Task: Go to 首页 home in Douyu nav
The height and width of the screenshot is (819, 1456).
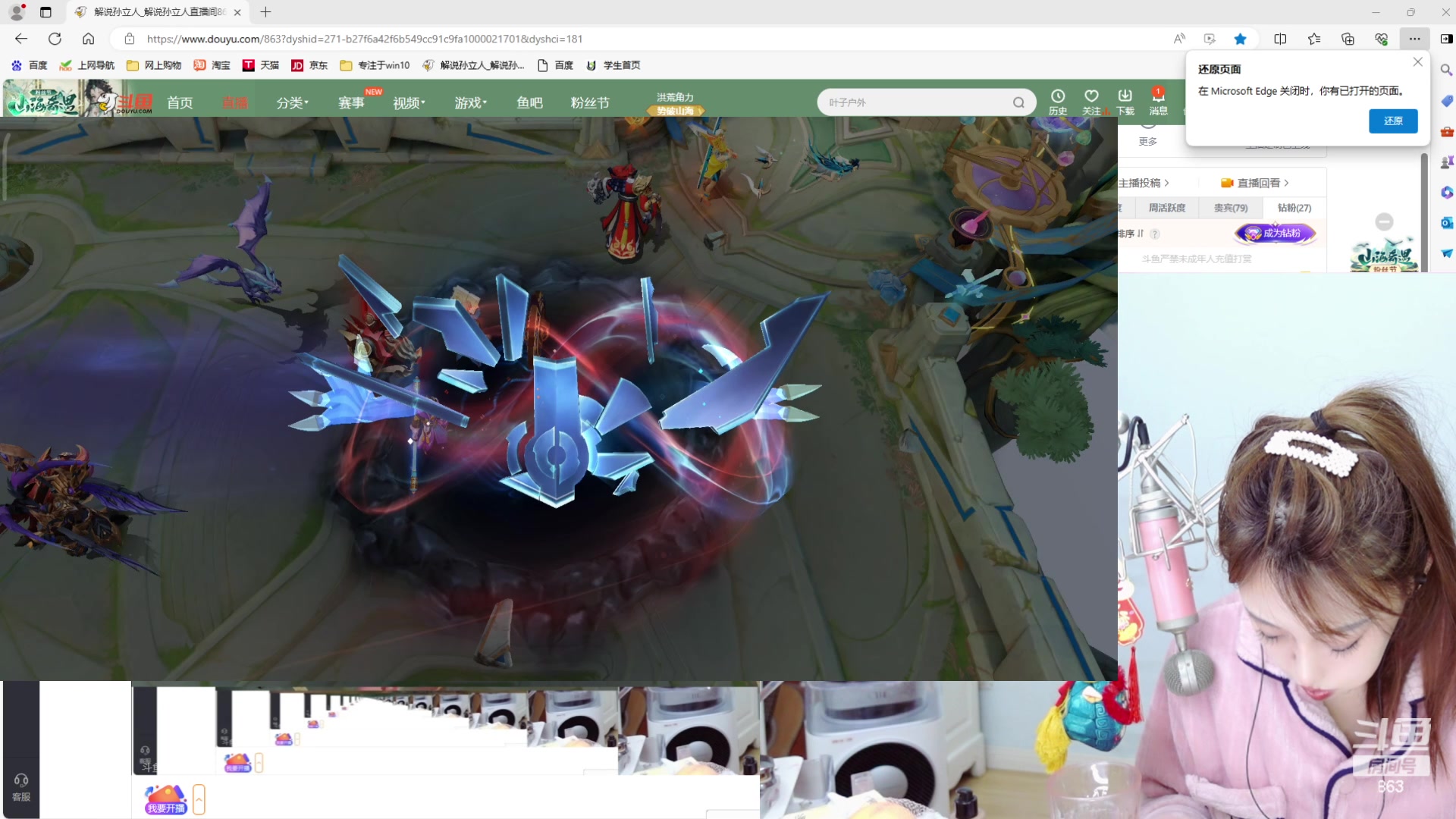Action: point(180,102)
